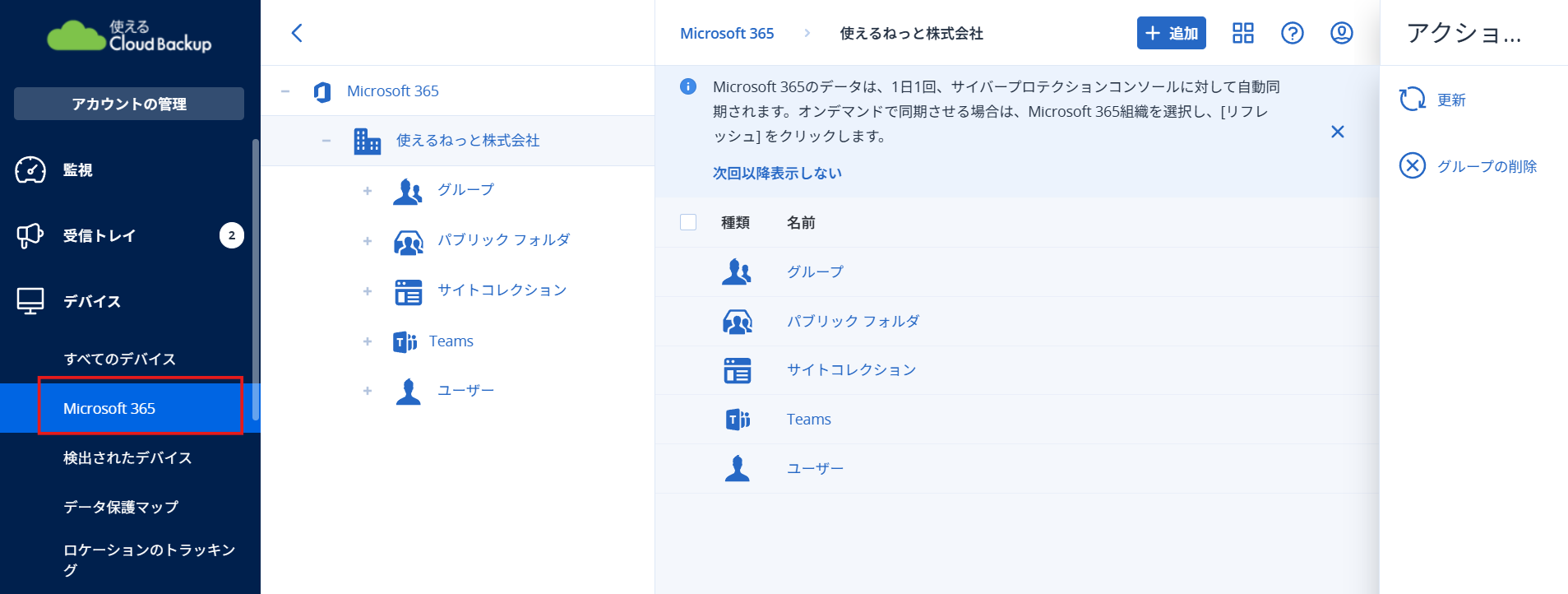This screenshot has height=594, width=1568.
Task: Click the 更新 refresh icon
Action: tap(1413, 100)
